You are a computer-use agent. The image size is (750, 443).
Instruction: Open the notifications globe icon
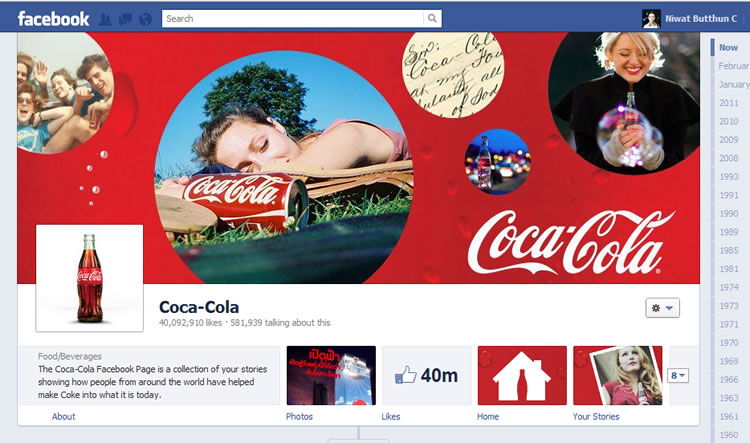coord(145,19)
